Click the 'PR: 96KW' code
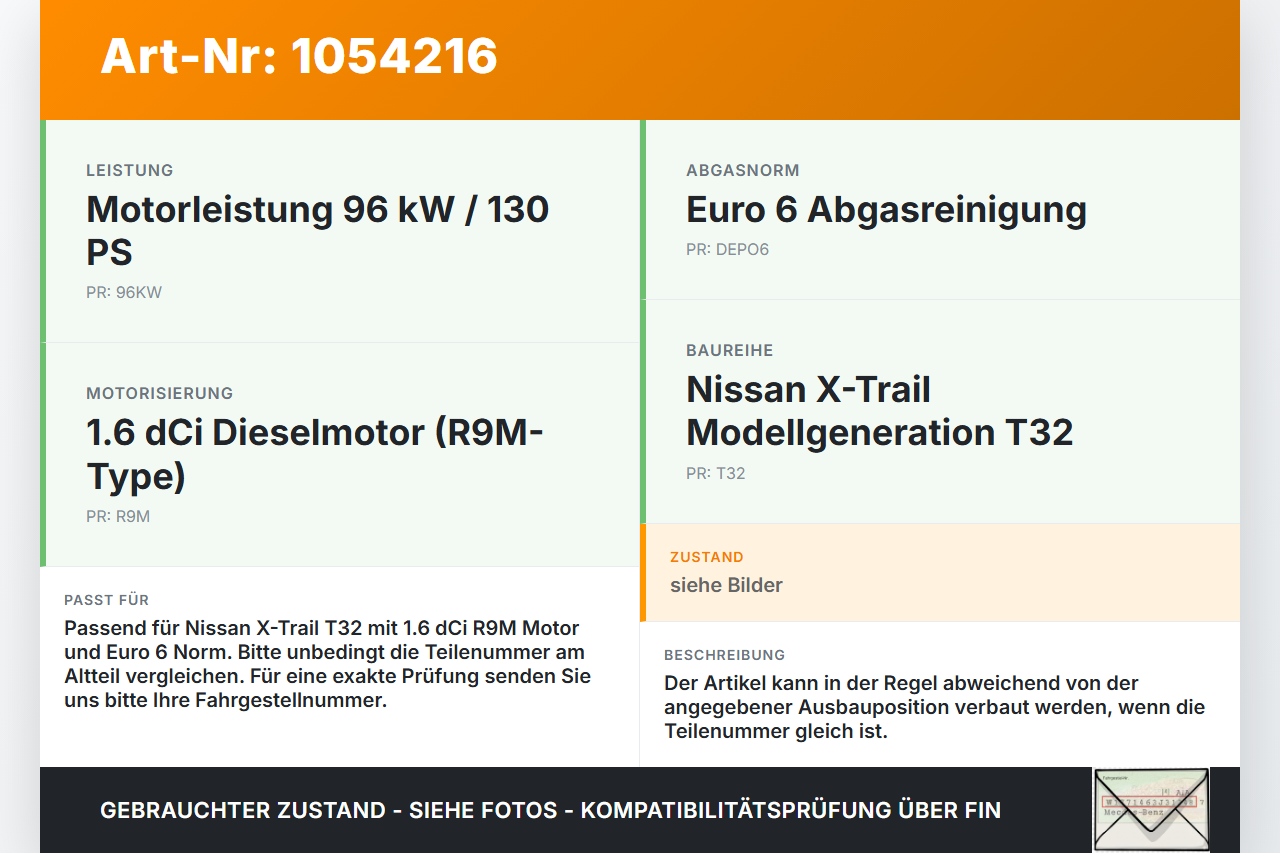Viewport: 1280px width, 853px height. click(x=124, y=293)
